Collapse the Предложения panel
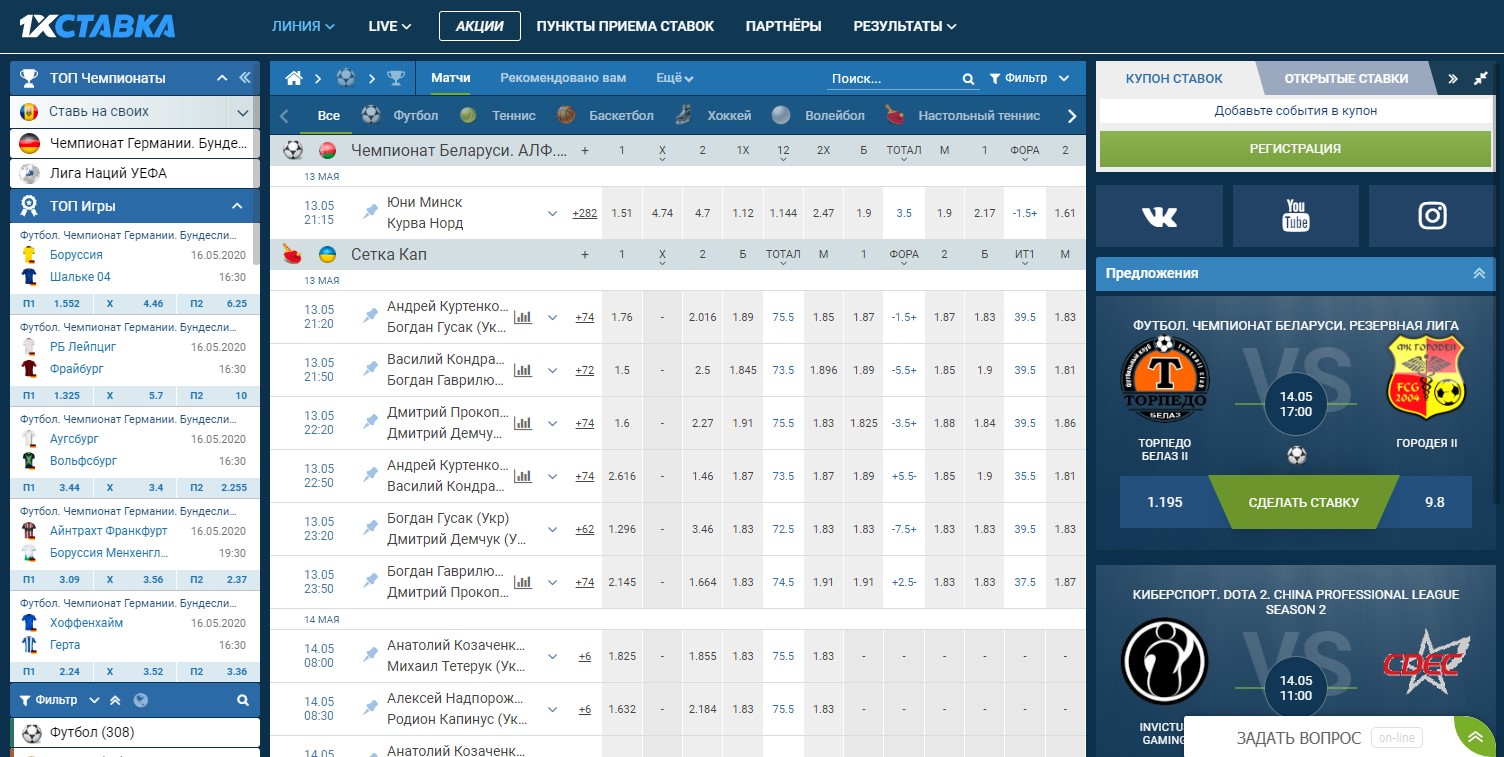The image size is (1504, 757). point(1478,273)
